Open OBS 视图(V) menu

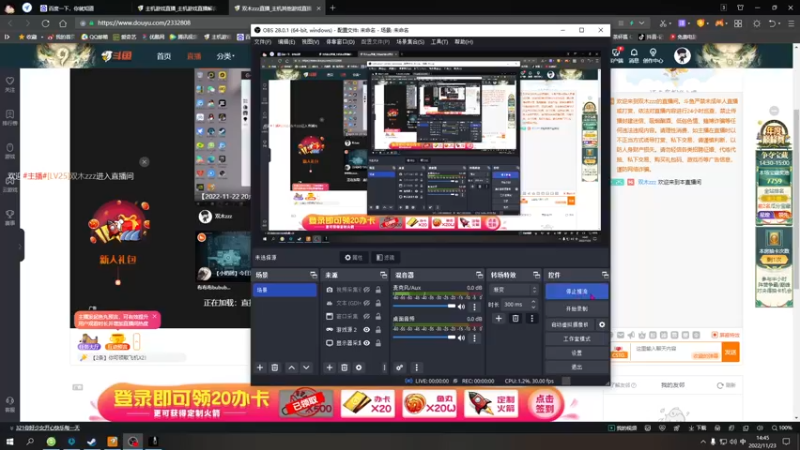click(x=310, y=42)
